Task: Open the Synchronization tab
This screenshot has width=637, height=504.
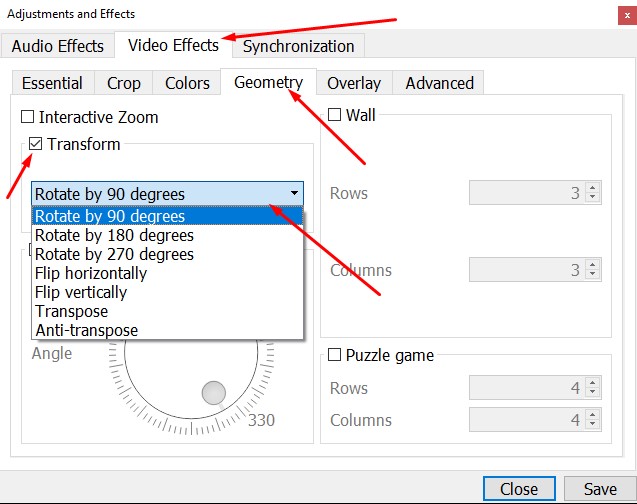Action: tap(298, 46)
